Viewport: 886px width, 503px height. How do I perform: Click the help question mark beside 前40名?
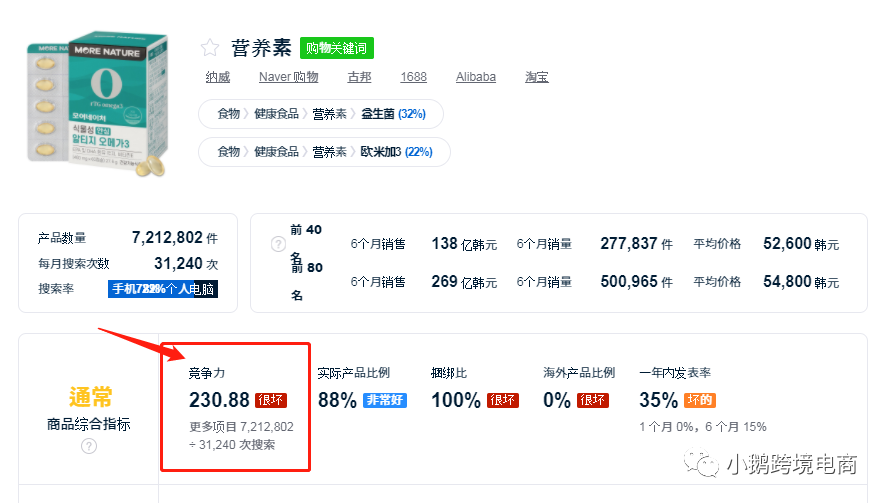tap(278, 244)
